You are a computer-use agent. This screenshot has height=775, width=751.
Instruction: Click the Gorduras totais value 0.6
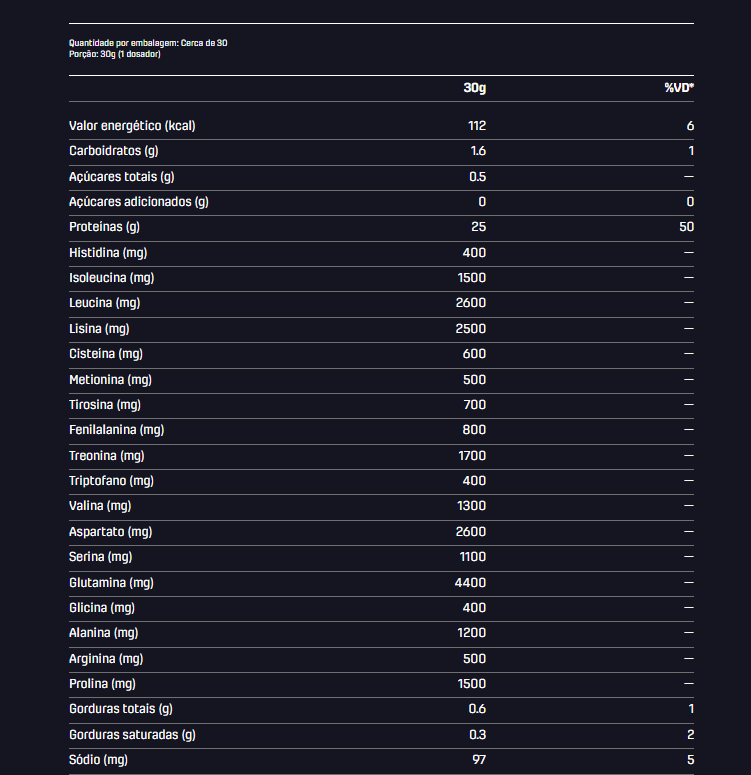click(477, 709)
